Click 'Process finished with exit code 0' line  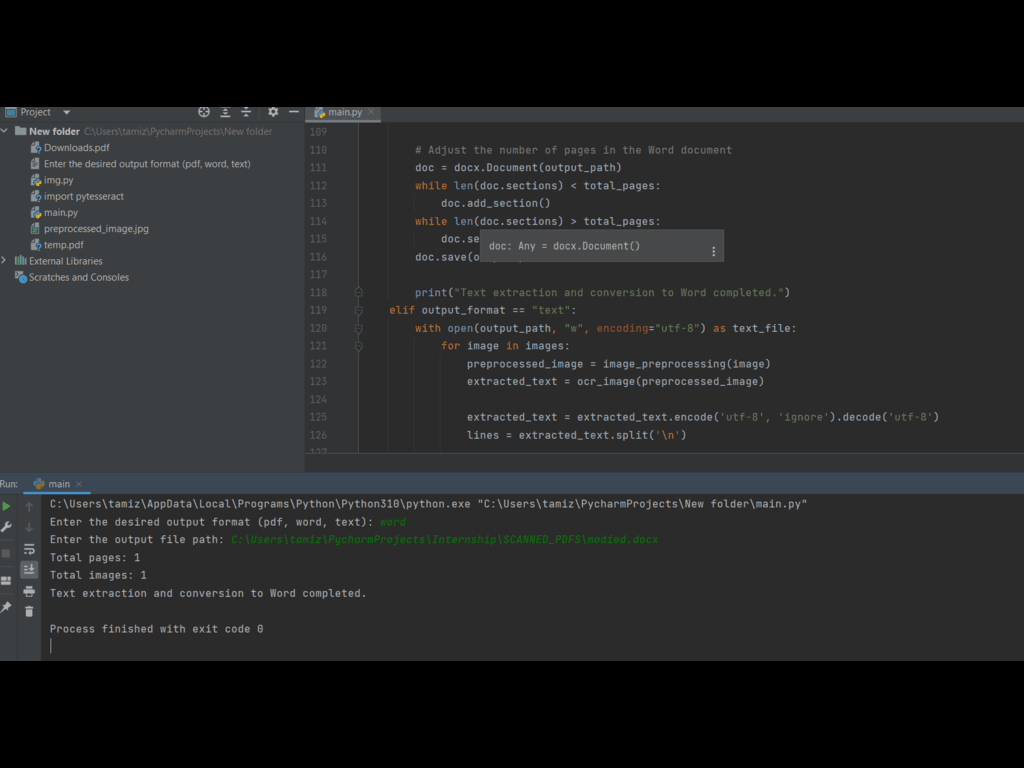point(157,629)
